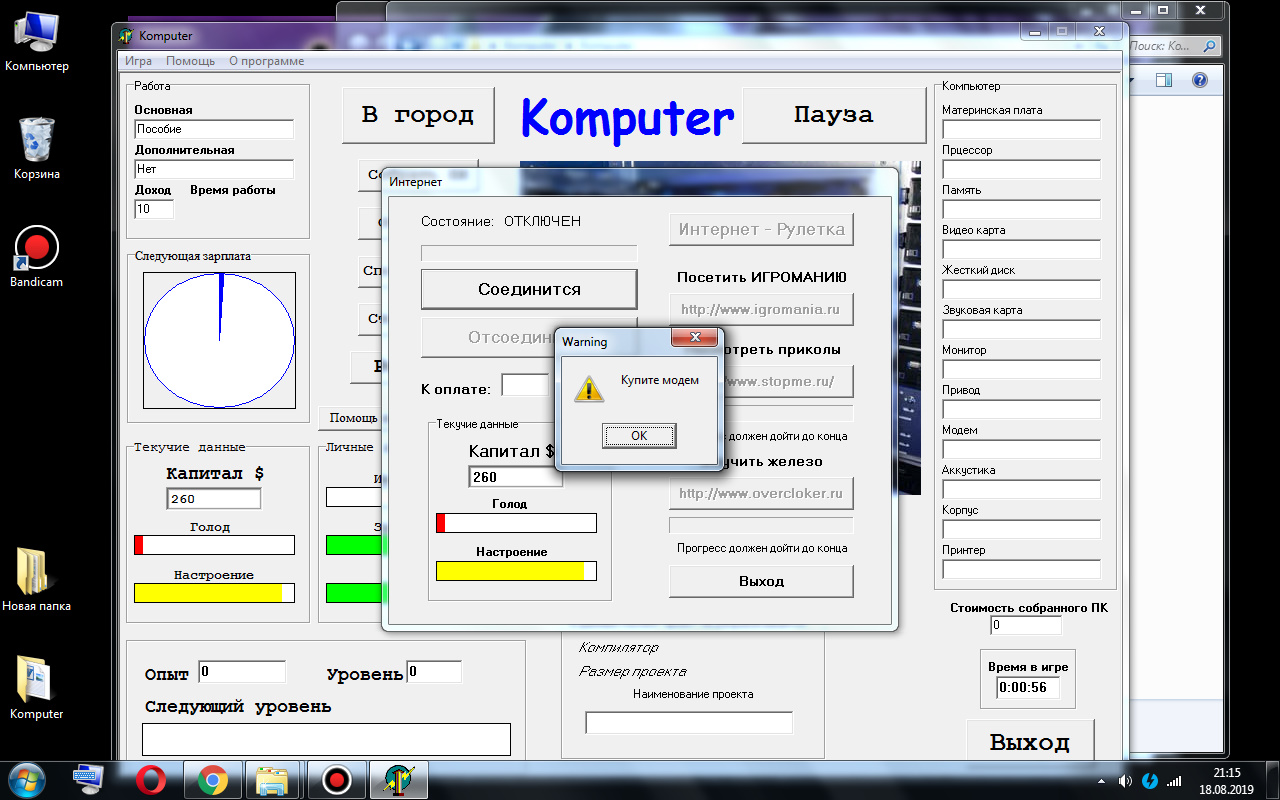
Task: Close the Warning dialog with the X button
Action: (x=694, y=338)
